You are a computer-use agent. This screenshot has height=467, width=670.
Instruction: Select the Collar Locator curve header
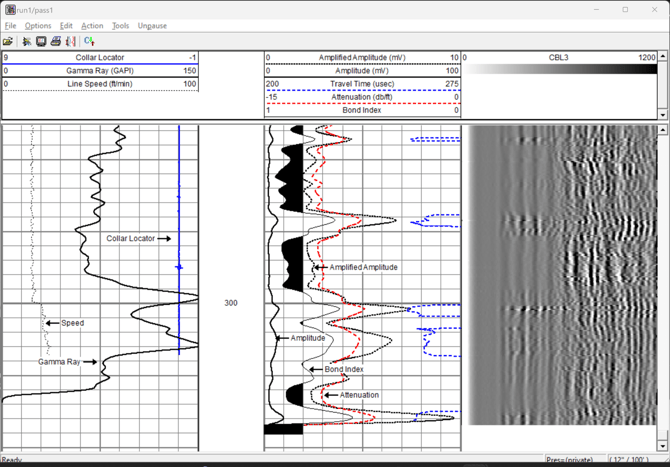coord(100,58)
